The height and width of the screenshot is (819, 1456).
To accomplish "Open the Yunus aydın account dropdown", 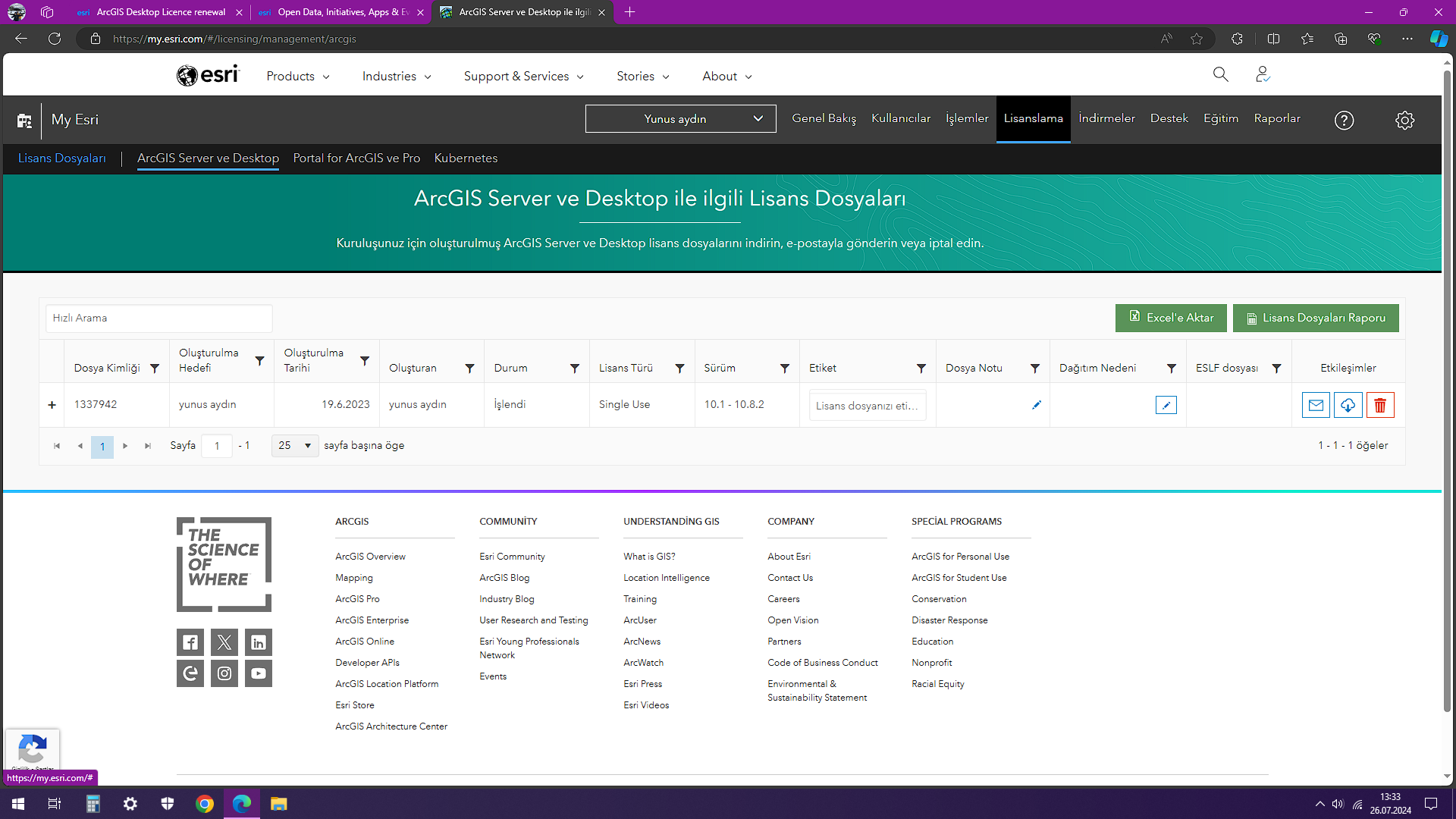I will (x=680, y=118).
